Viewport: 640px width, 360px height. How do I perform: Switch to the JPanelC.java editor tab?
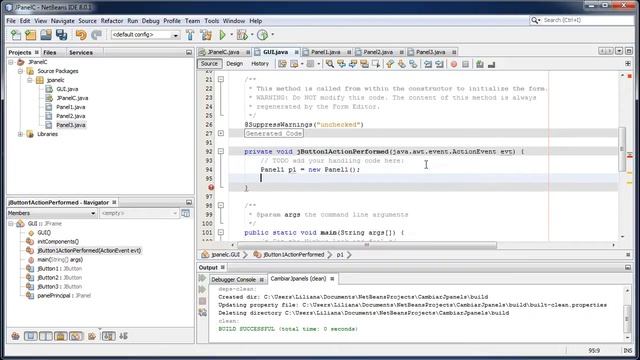pos(223,52)
